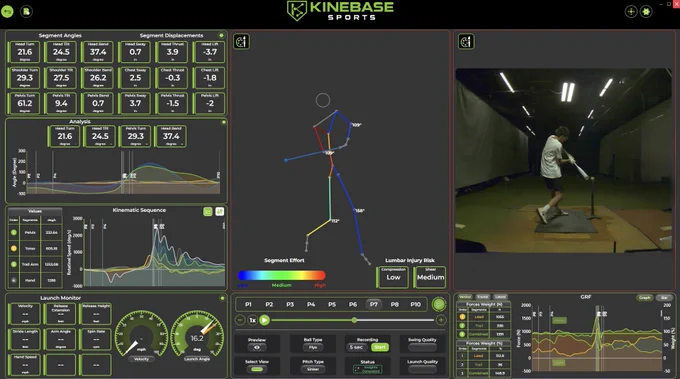Image resolution: width=680 pixels, height=379 pixels.
Task: Click the Segment Effort color gradient bar
Action: (282, 275)
